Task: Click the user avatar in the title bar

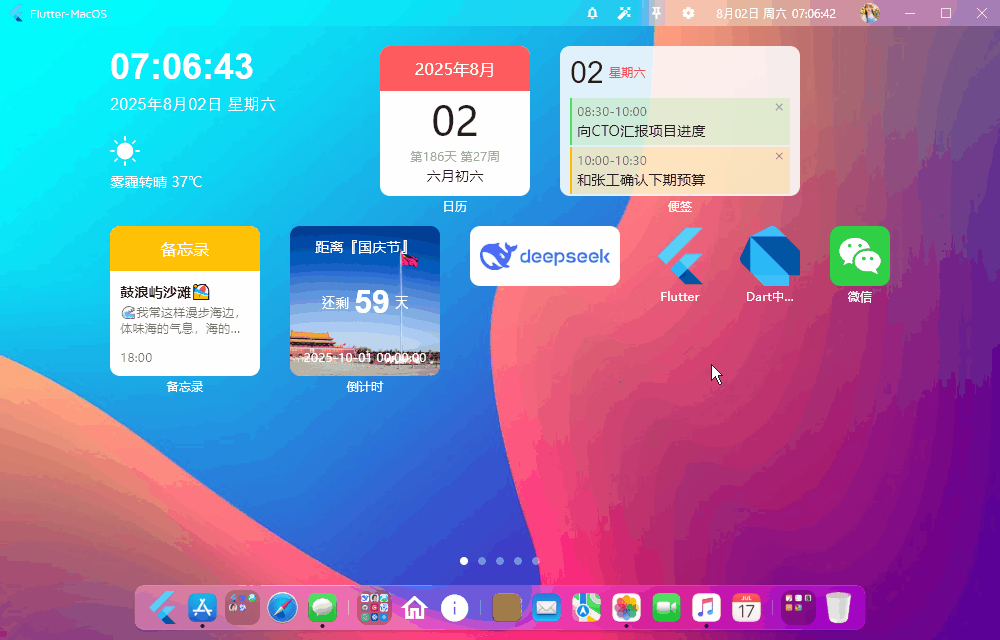Action: click(x=869, y=13)
